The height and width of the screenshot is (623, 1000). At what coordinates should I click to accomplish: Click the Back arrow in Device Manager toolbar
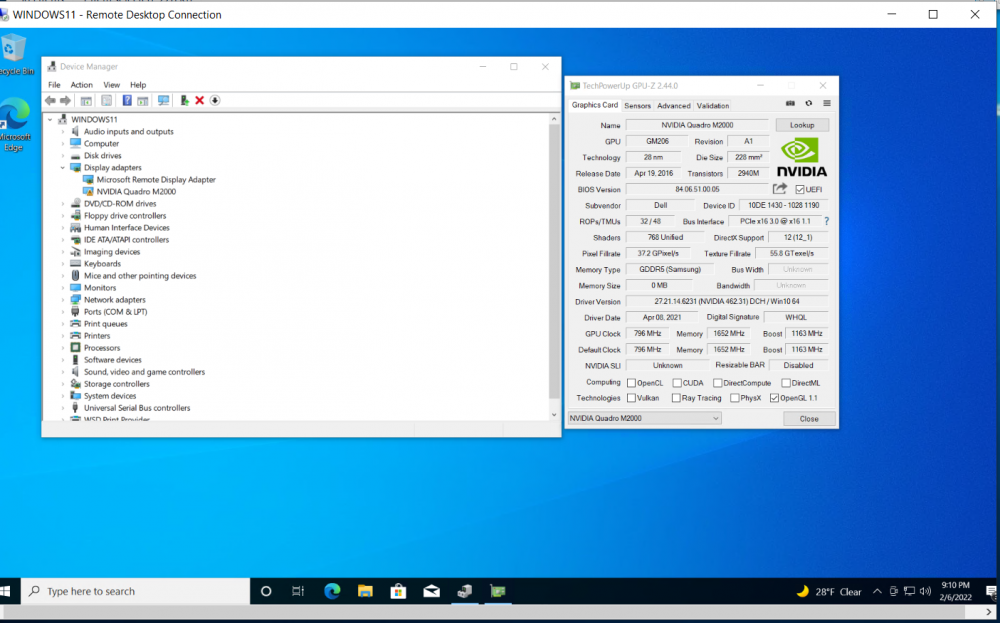[50, 101]
